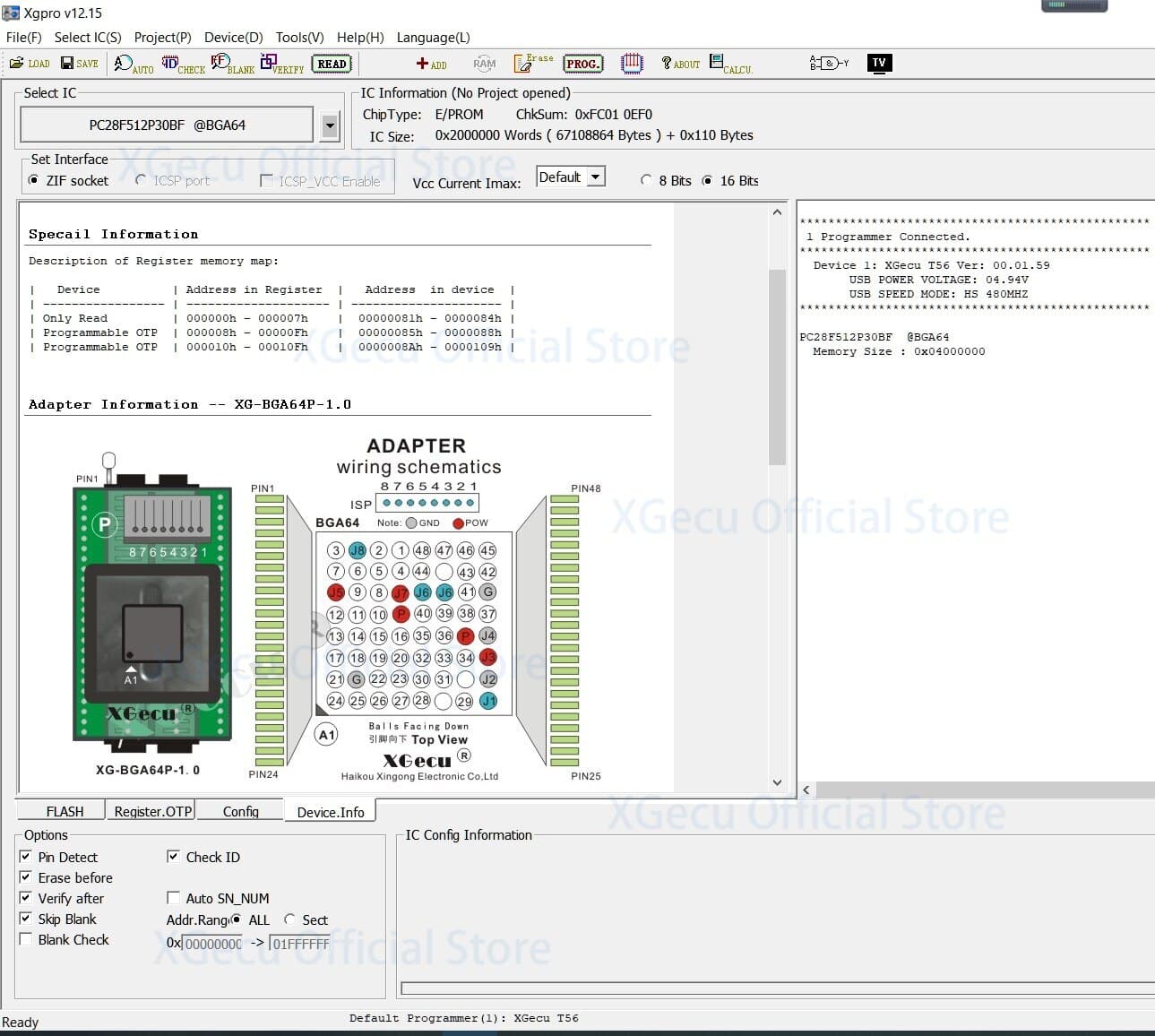Open the Tools(V) menu
Viewport: 1155px width, 1036px height.
click(x=299, y=38)
